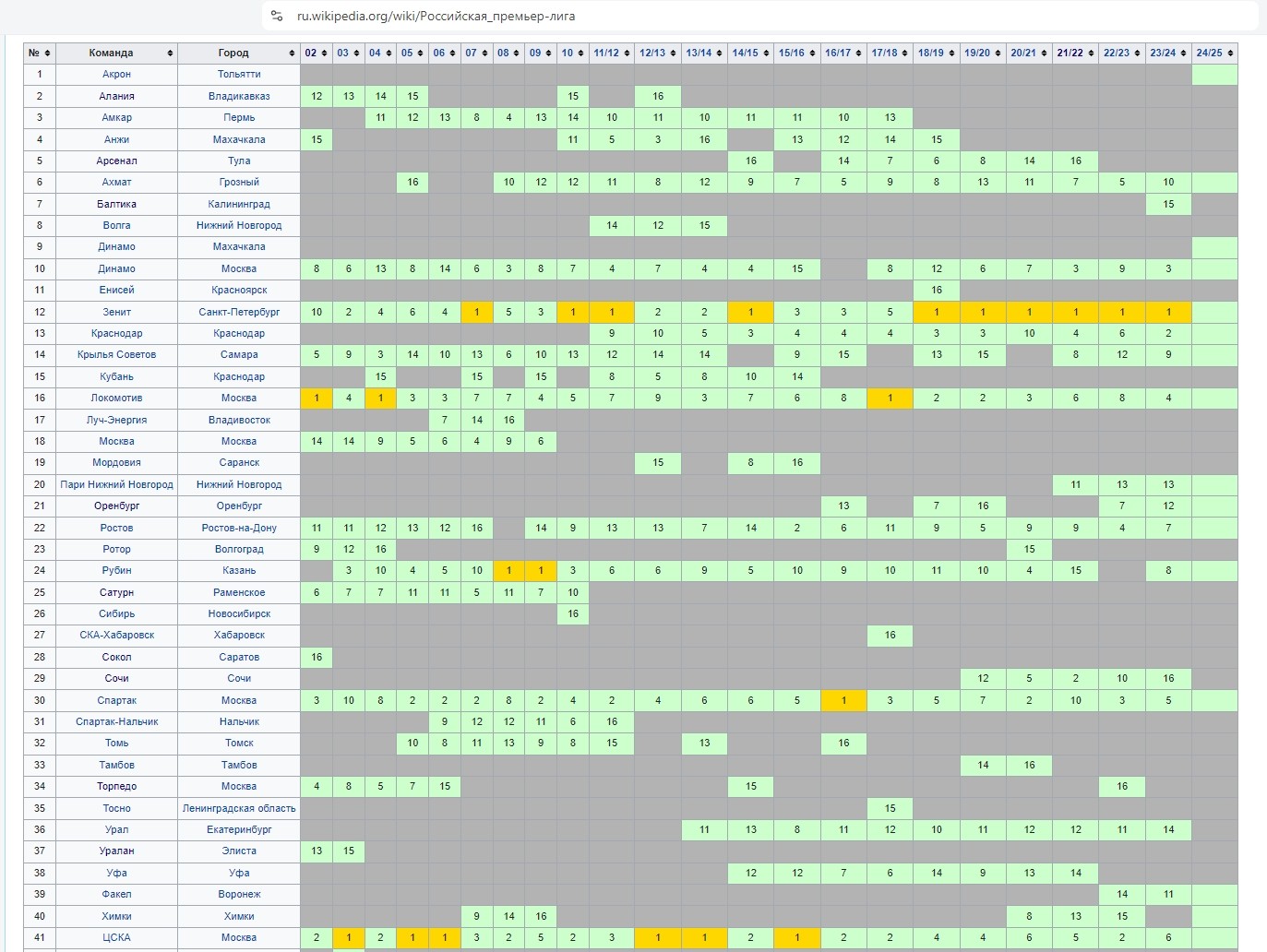Open the Рубин team link
The height and width of the screenshot is (952, 1267).
coord(116,570)
